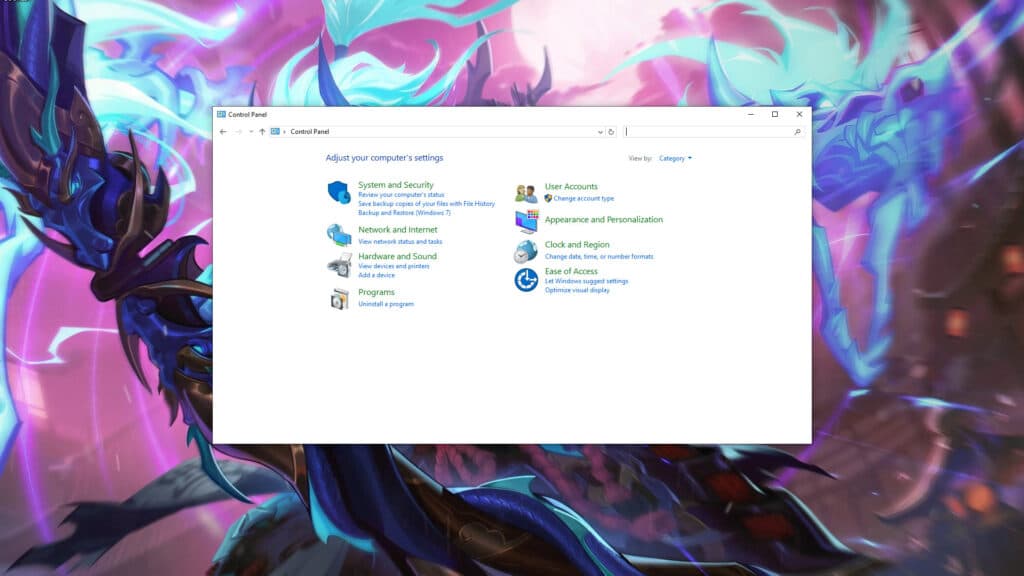This screenshot has height=576, width=1024.
Task: Click the back navigation arrow
Action: (x=222, y=131)
